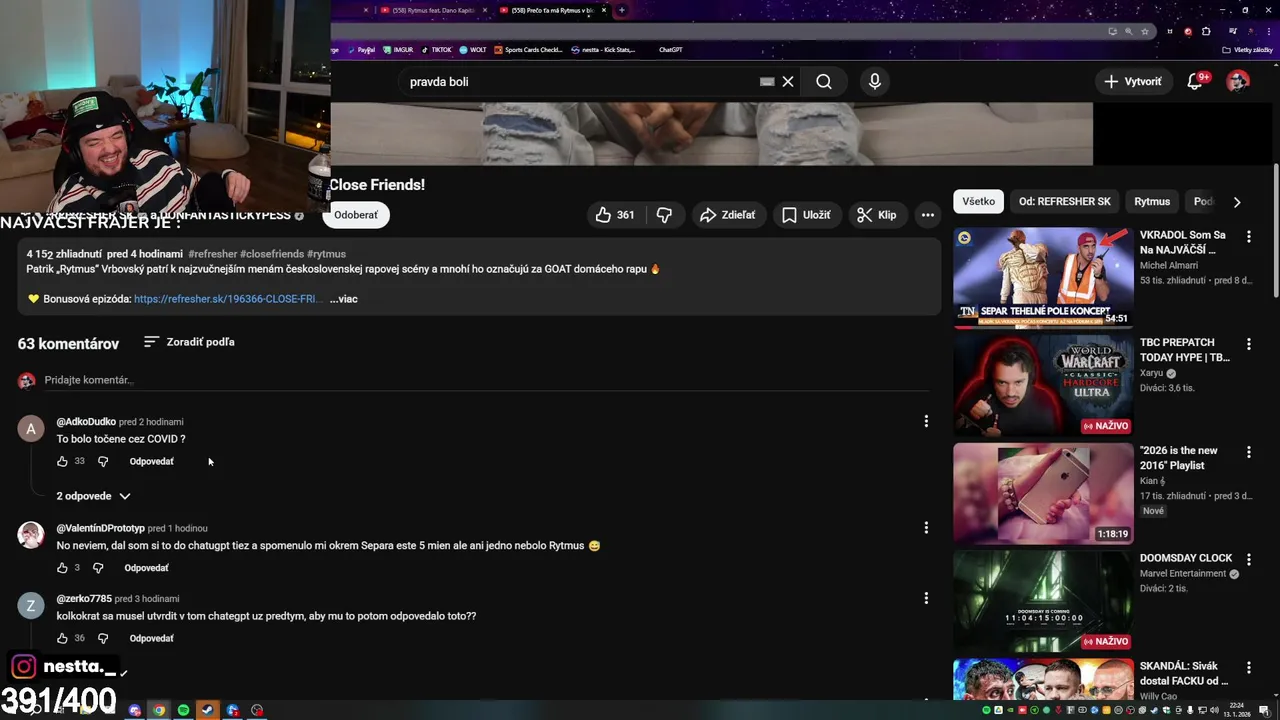Open a new browser tab
The image size is (1280, 720).
621,10
